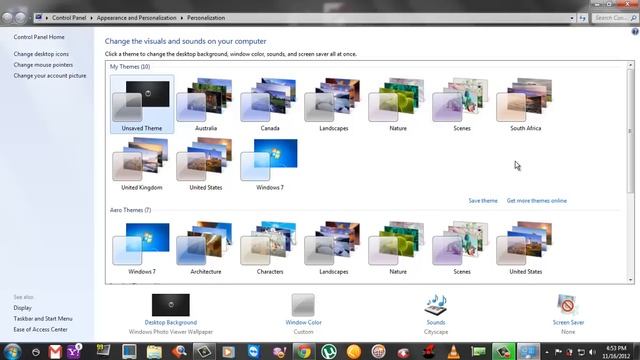Screen dimensions: 640x360
Task: Select Scenes theme under Aero Themes
Action: 462,248
